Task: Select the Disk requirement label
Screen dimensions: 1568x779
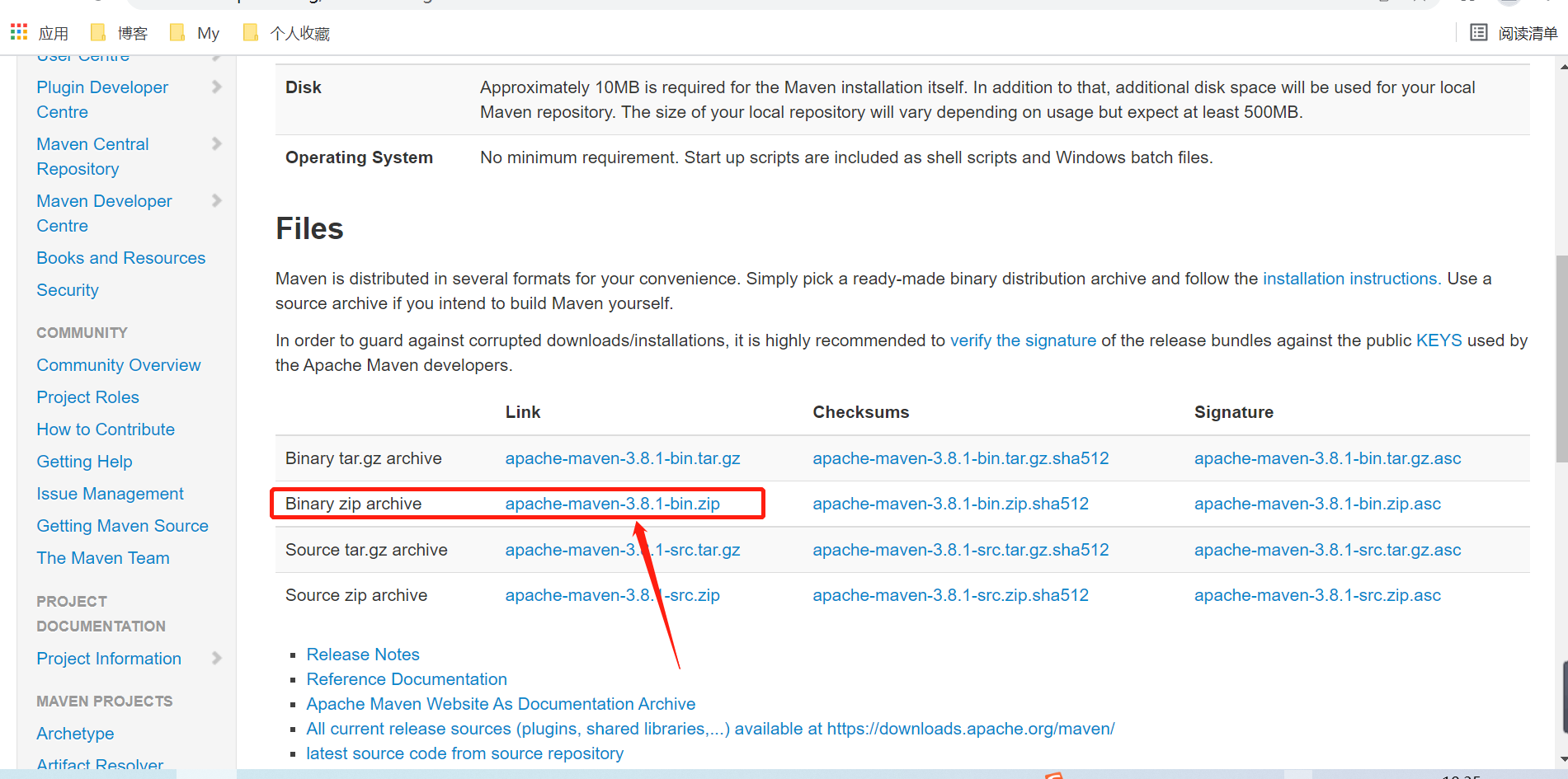Action: 304,87
